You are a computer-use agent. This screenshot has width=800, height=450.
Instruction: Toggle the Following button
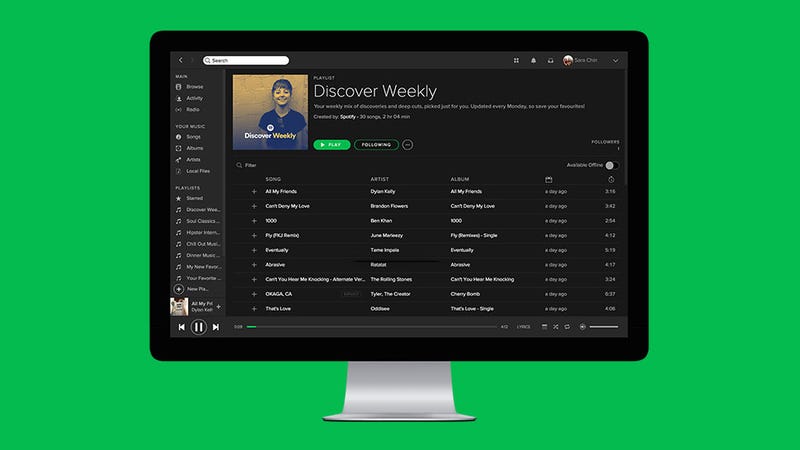(376, 145)
